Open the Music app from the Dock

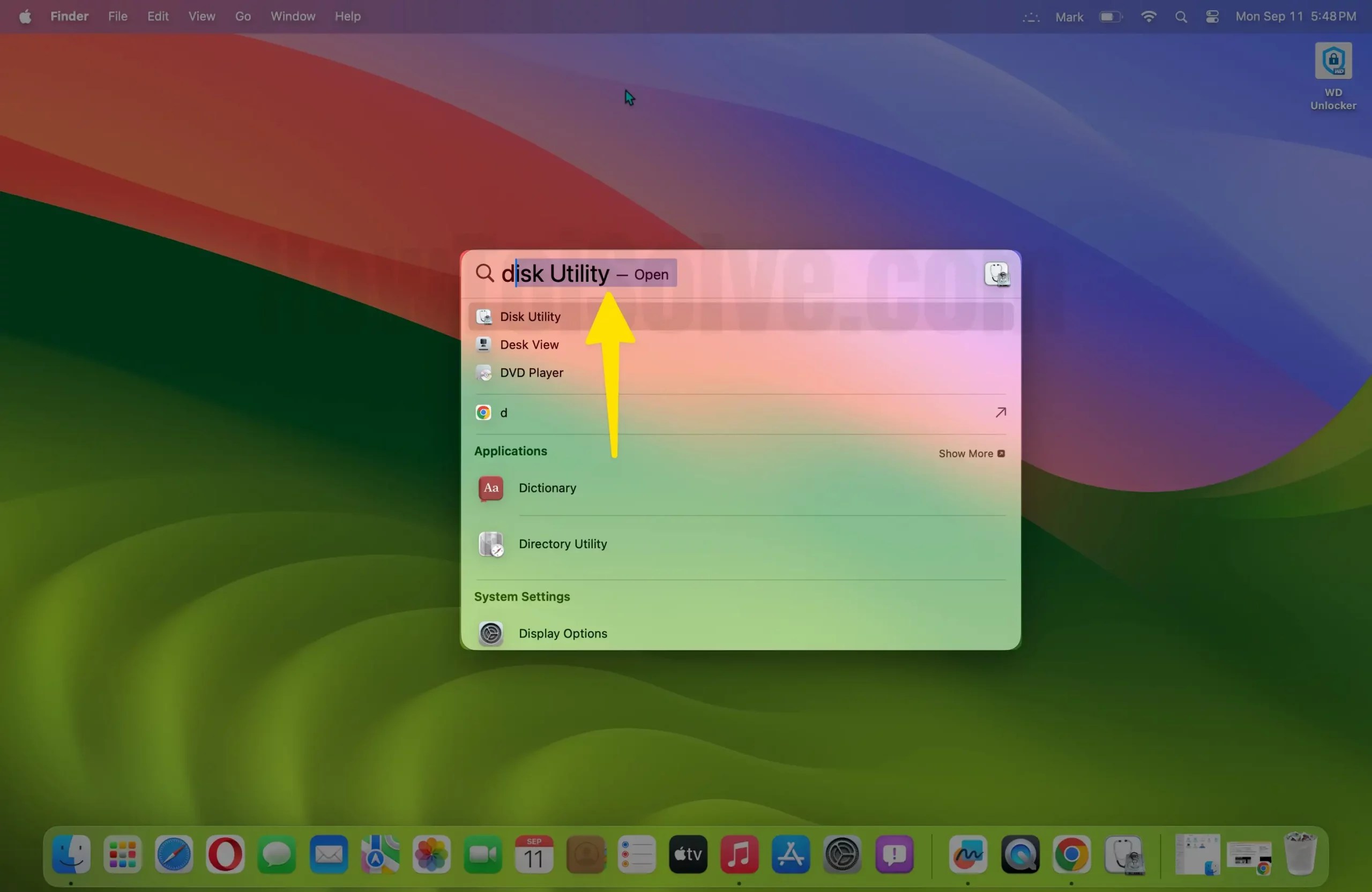[740, 855]
